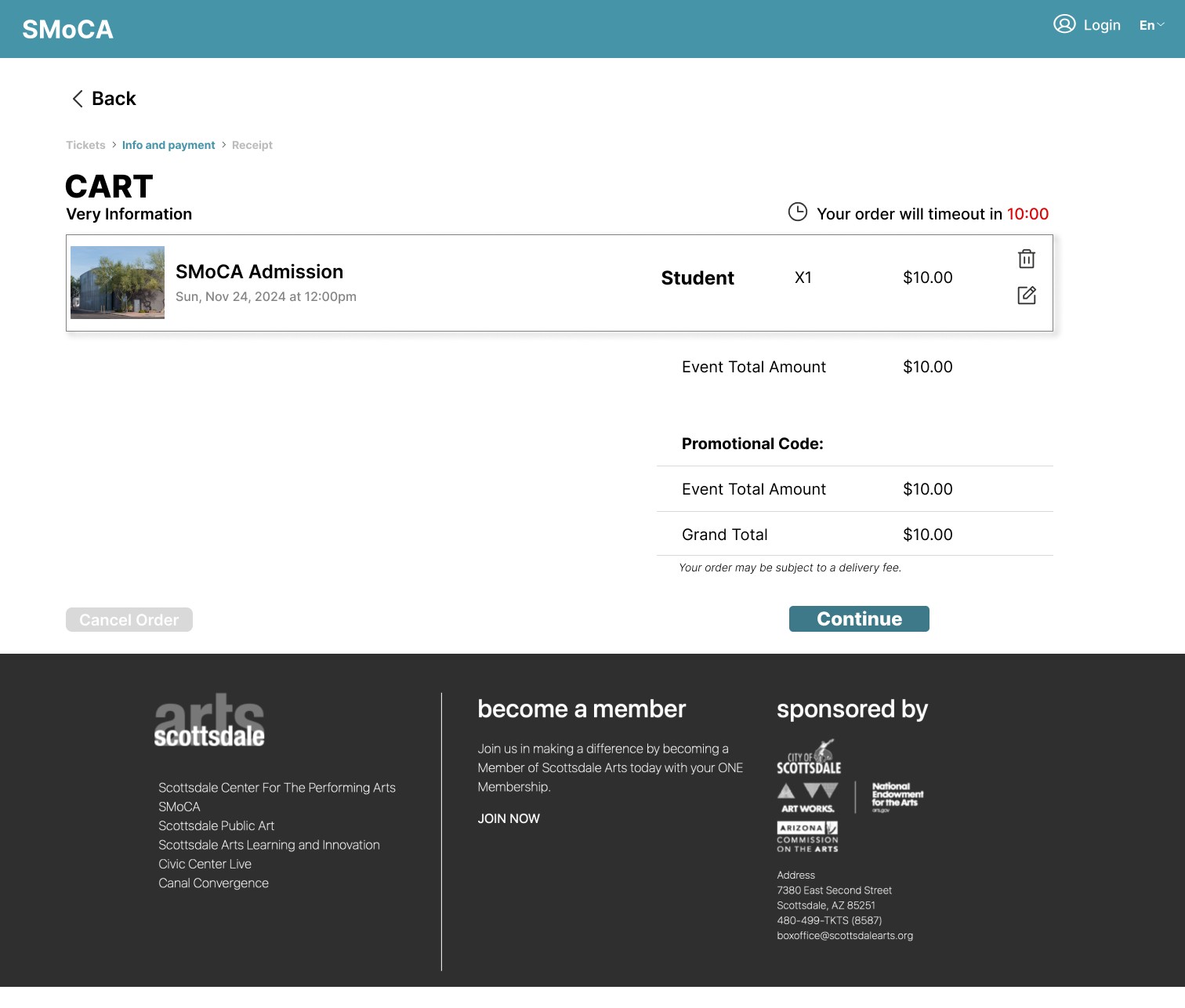Click JOIN NOW membership link

(x=509, y=818)
